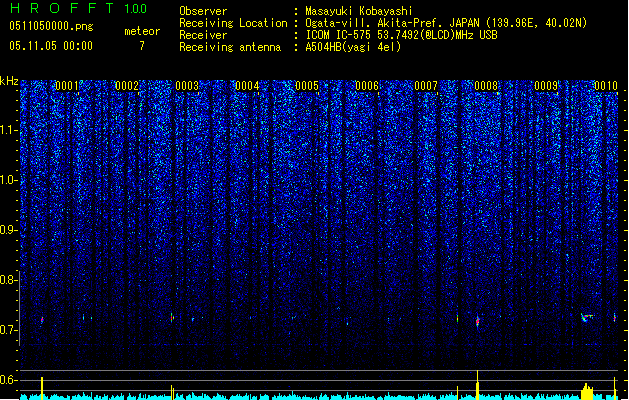Click the HROFFT 1.00 title text
Image resolution: width=629 pixels, height=400 pixels.
point(78,8)
